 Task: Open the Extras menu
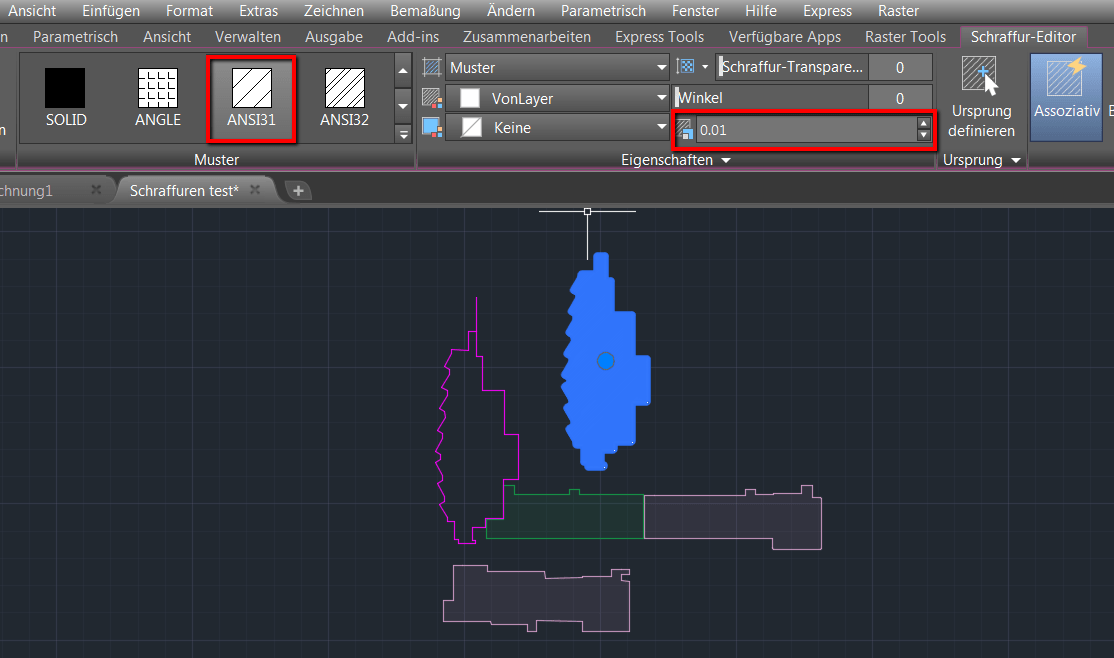(259, 11)
